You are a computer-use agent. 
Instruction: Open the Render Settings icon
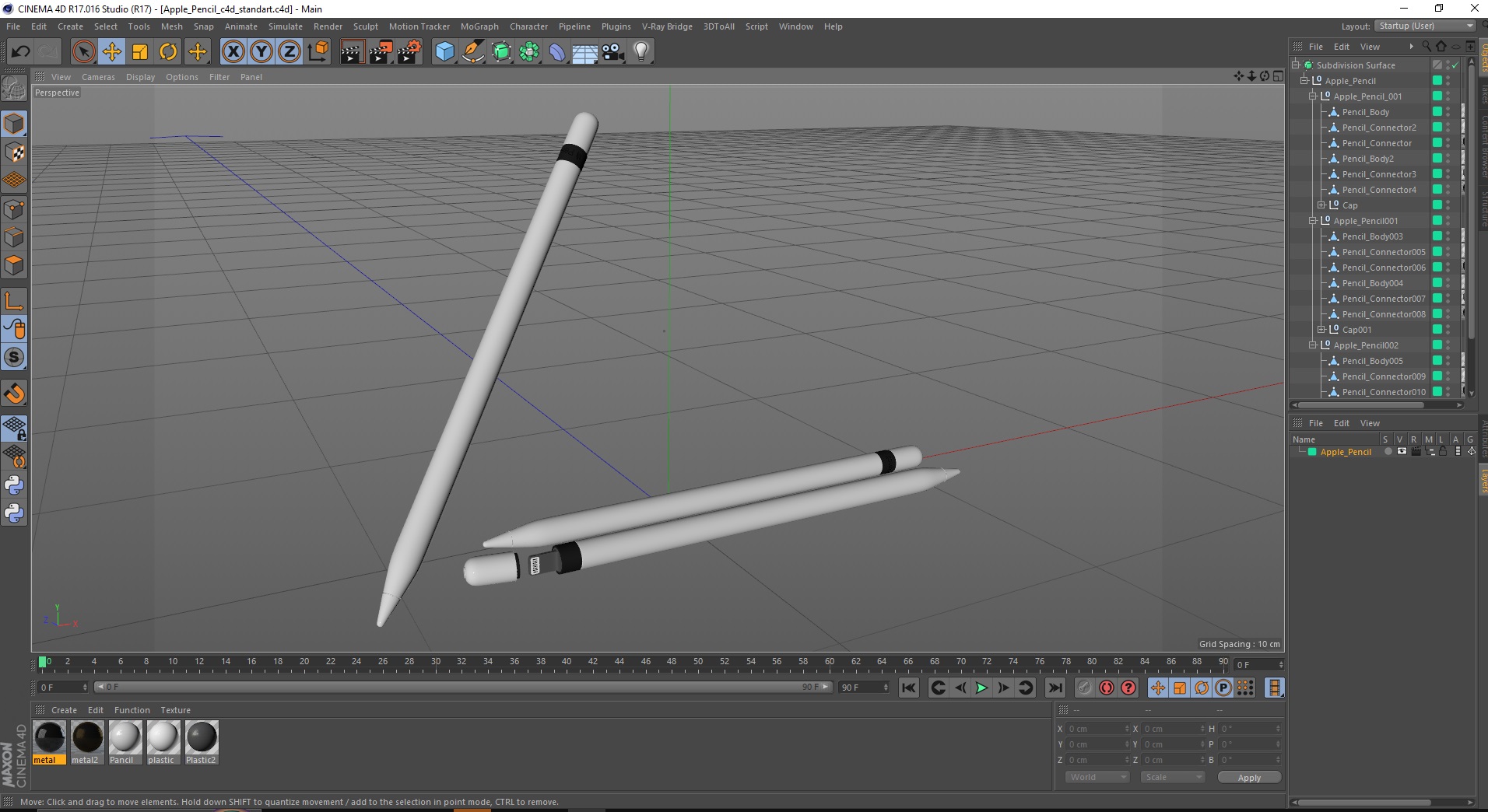409,52
